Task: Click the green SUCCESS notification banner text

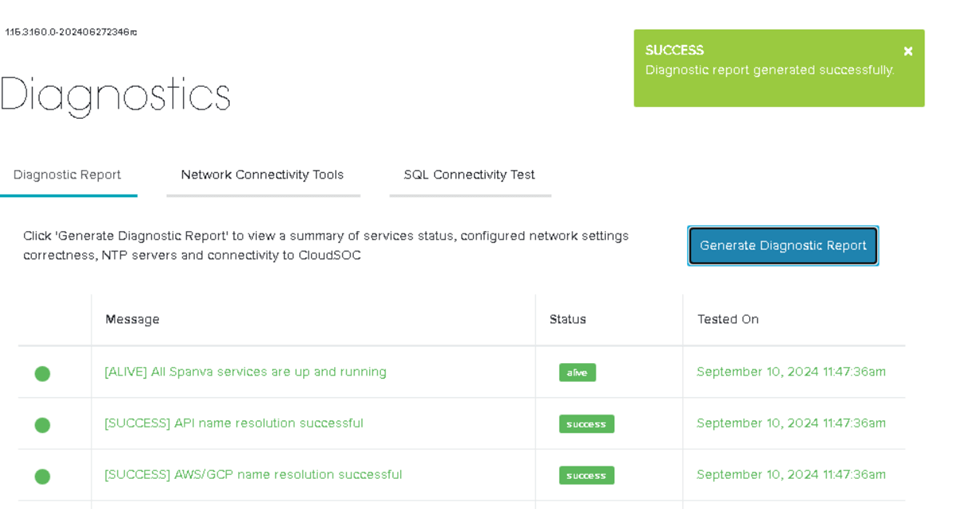Action: click(769, 70)
